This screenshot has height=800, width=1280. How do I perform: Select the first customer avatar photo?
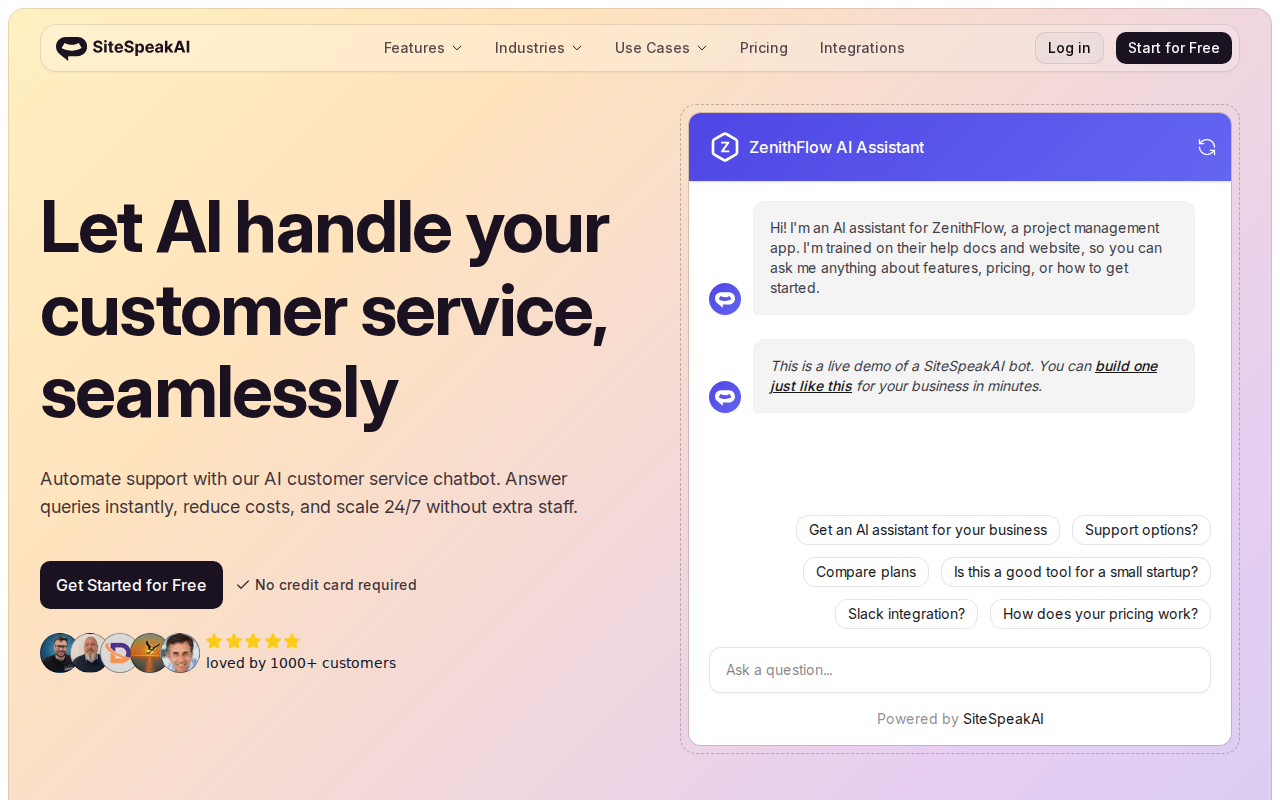coord(59,652)
